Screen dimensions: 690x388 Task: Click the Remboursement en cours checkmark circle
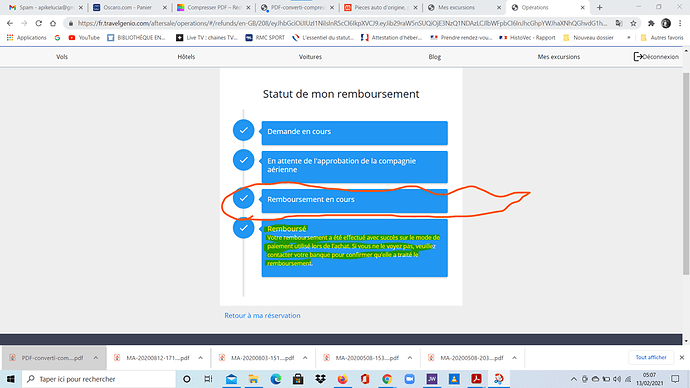coord(243,198)
